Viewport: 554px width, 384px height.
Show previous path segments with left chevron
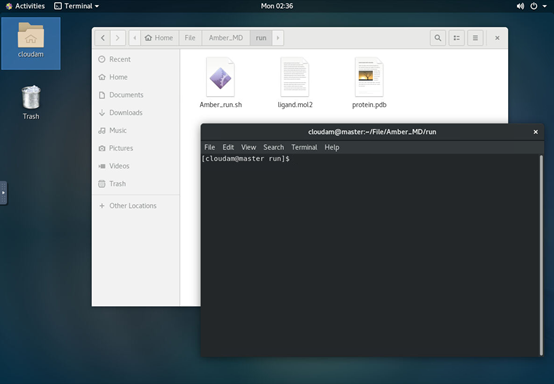135,38
